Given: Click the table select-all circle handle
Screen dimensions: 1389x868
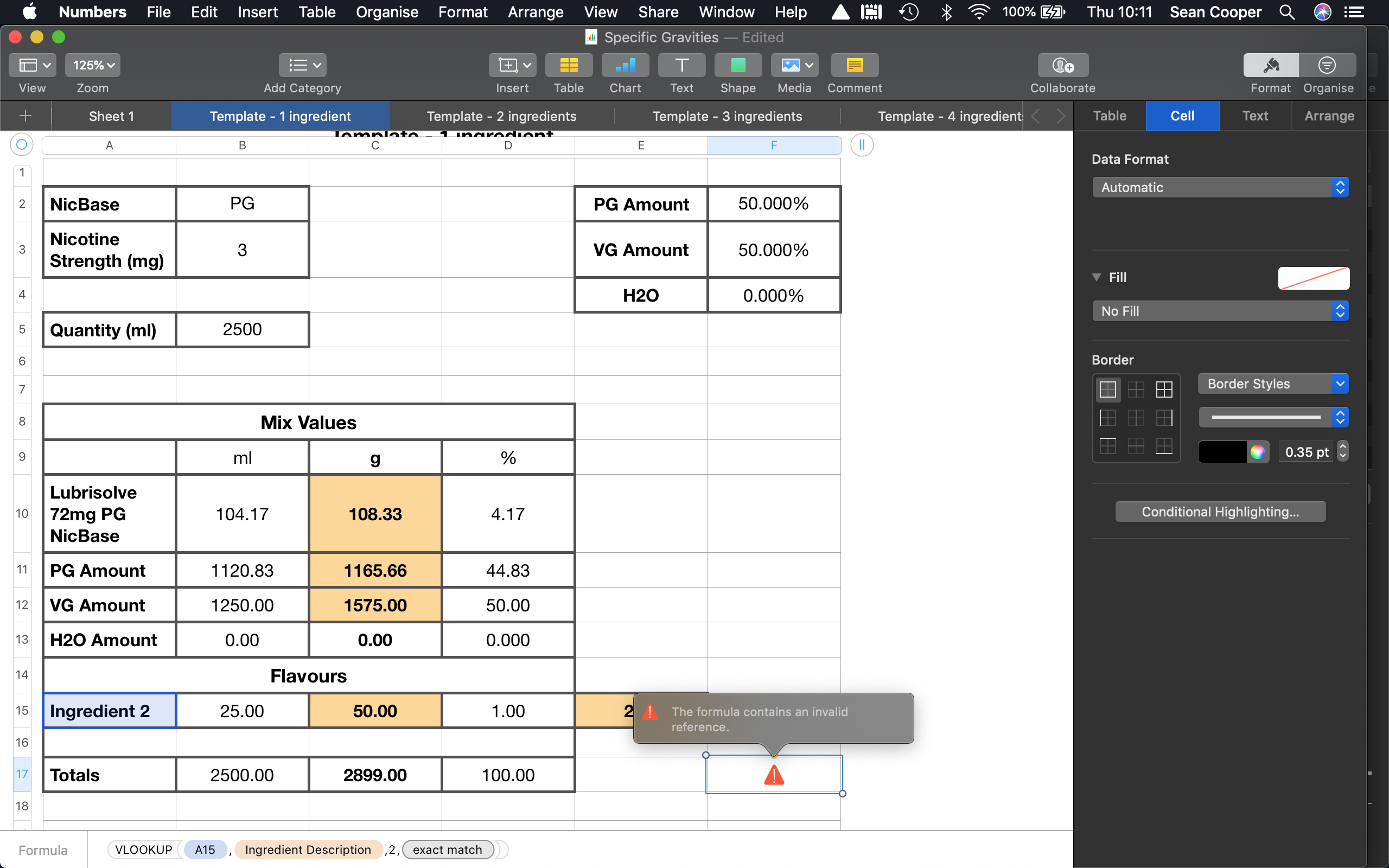Looking at the screenshot, I should tap(22, 145).
